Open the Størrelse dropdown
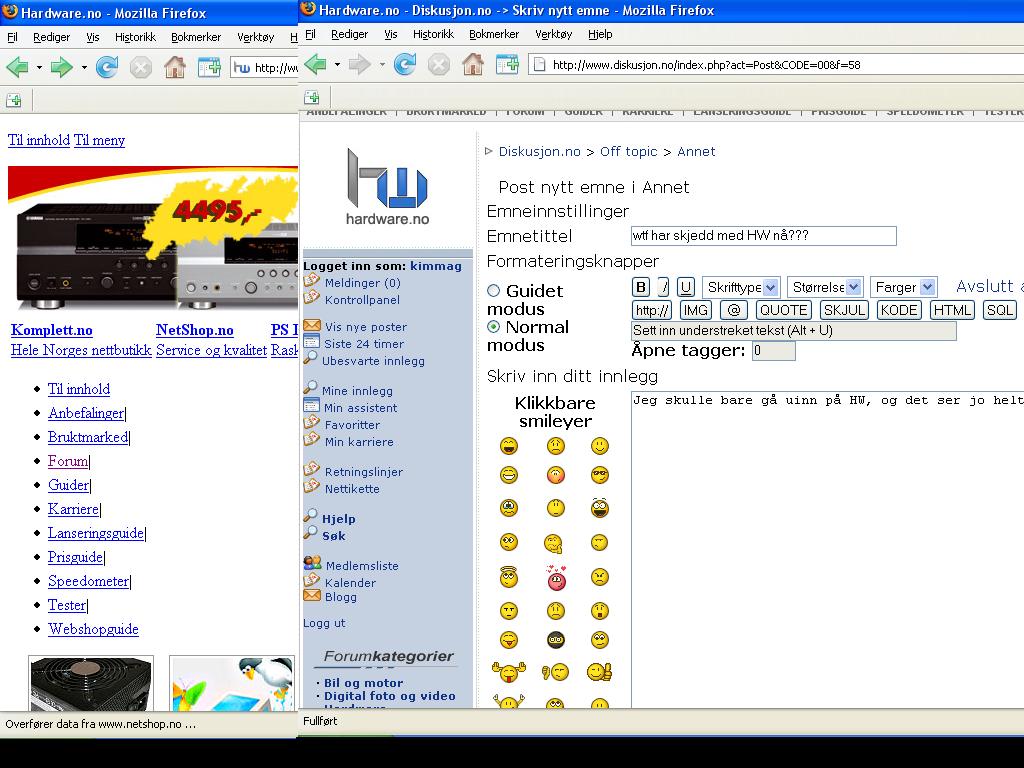Screen dimensions: 1024x768 coord(825,287)
